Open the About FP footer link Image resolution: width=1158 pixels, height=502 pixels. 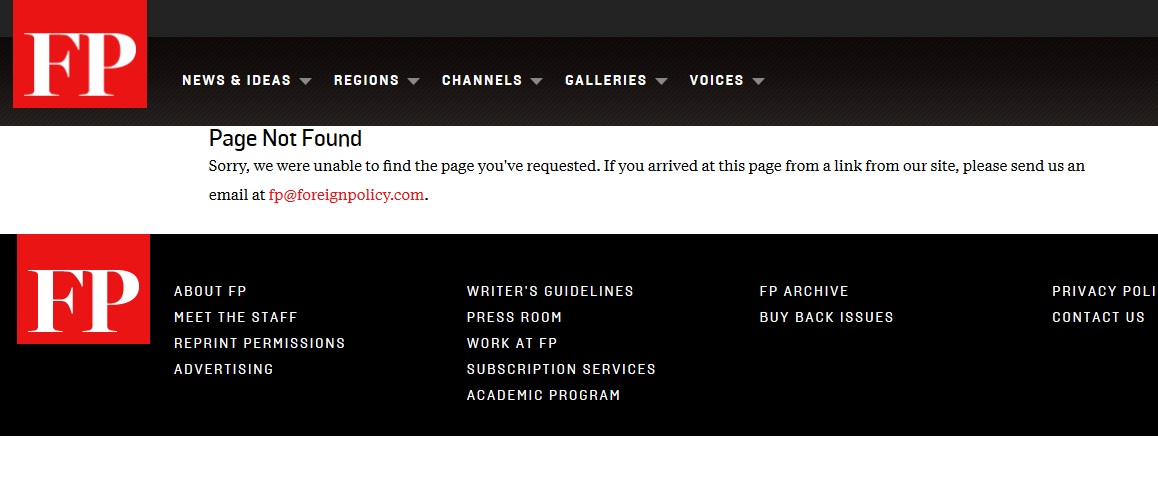[x=210, y=291]
